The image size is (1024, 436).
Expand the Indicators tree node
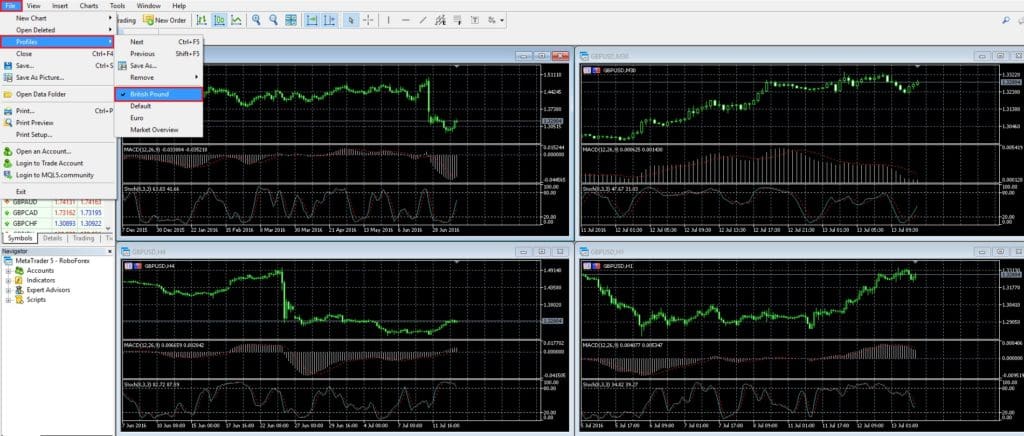(x=8, y=280)
